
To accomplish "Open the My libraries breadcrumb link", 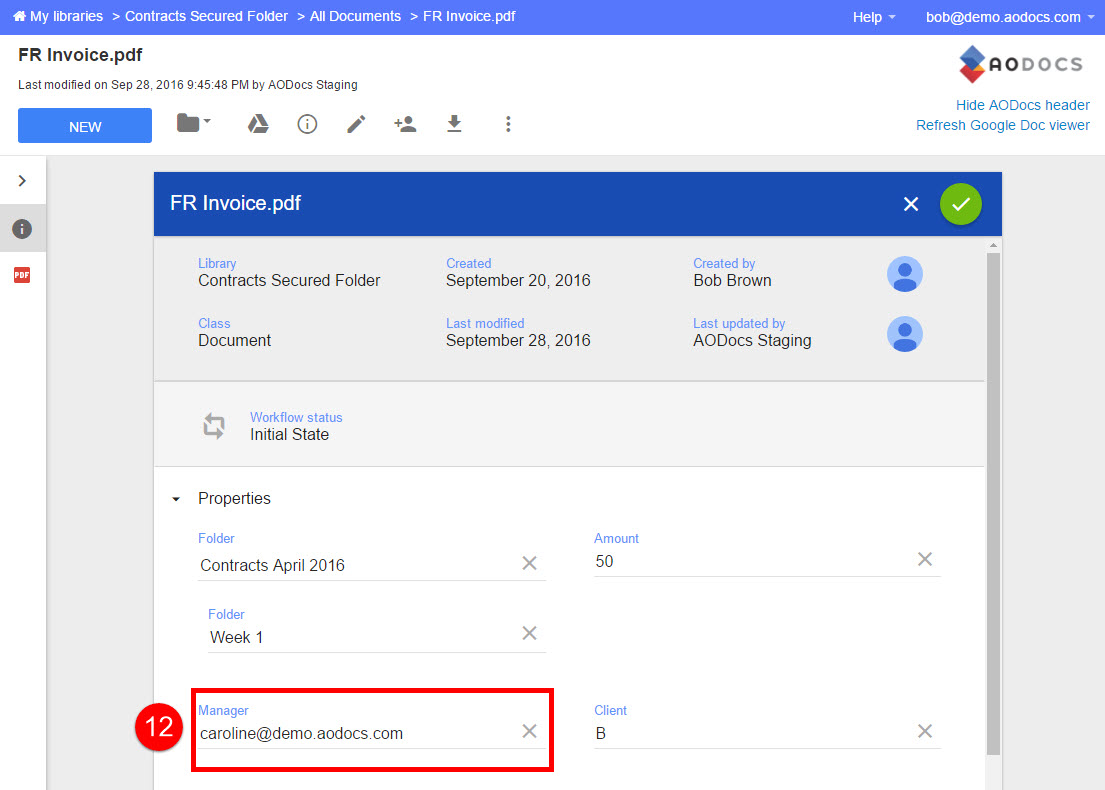I will pyautogui.click(x=66, y=16).
